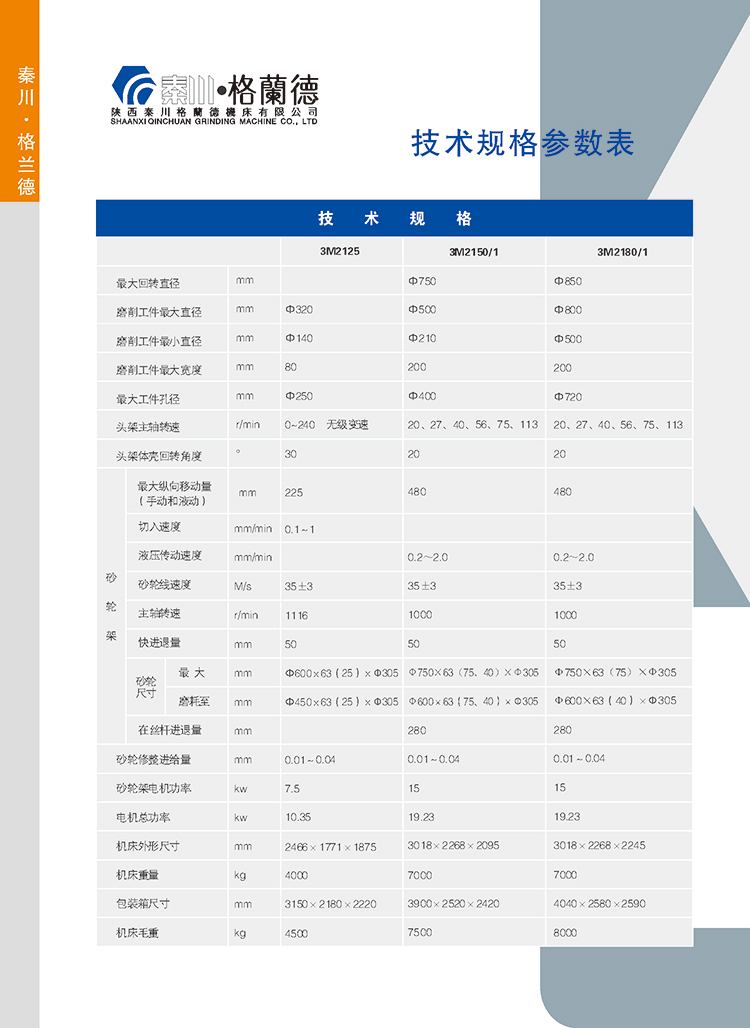
Task: Click the row label 液压传动速度
Action: click(170, 555)
